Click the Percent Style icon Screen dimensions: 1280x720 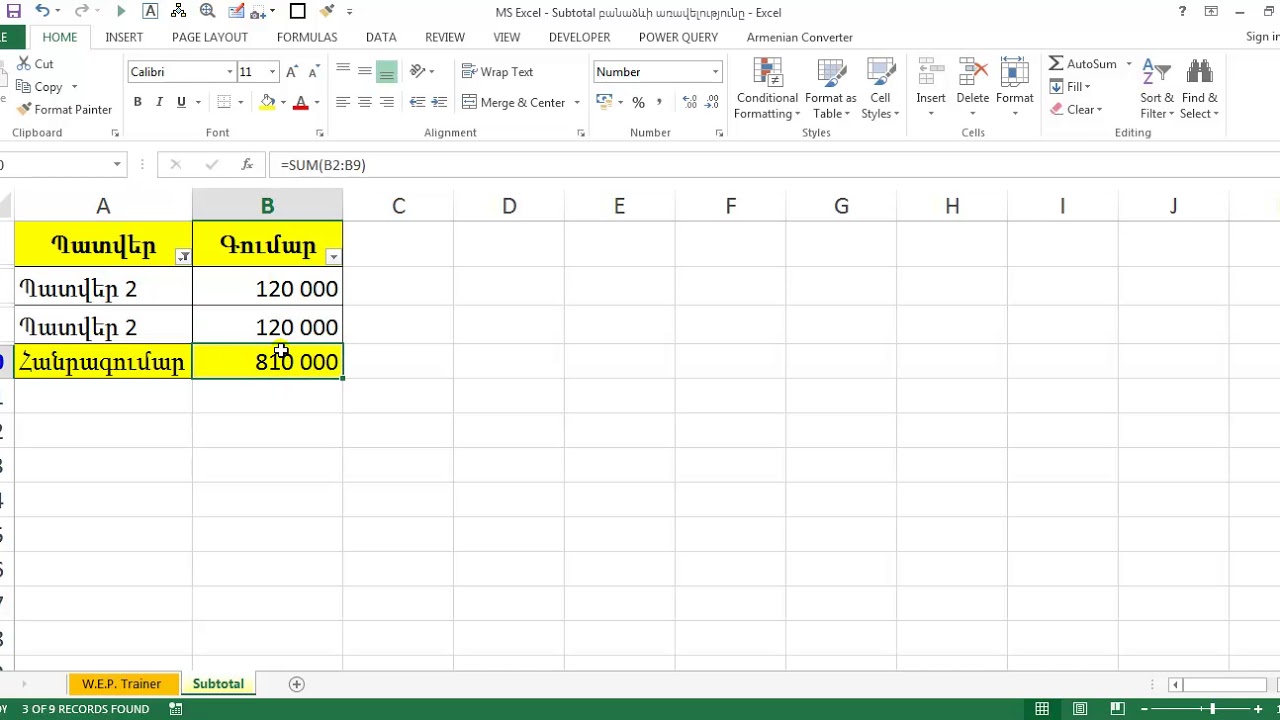638,102
